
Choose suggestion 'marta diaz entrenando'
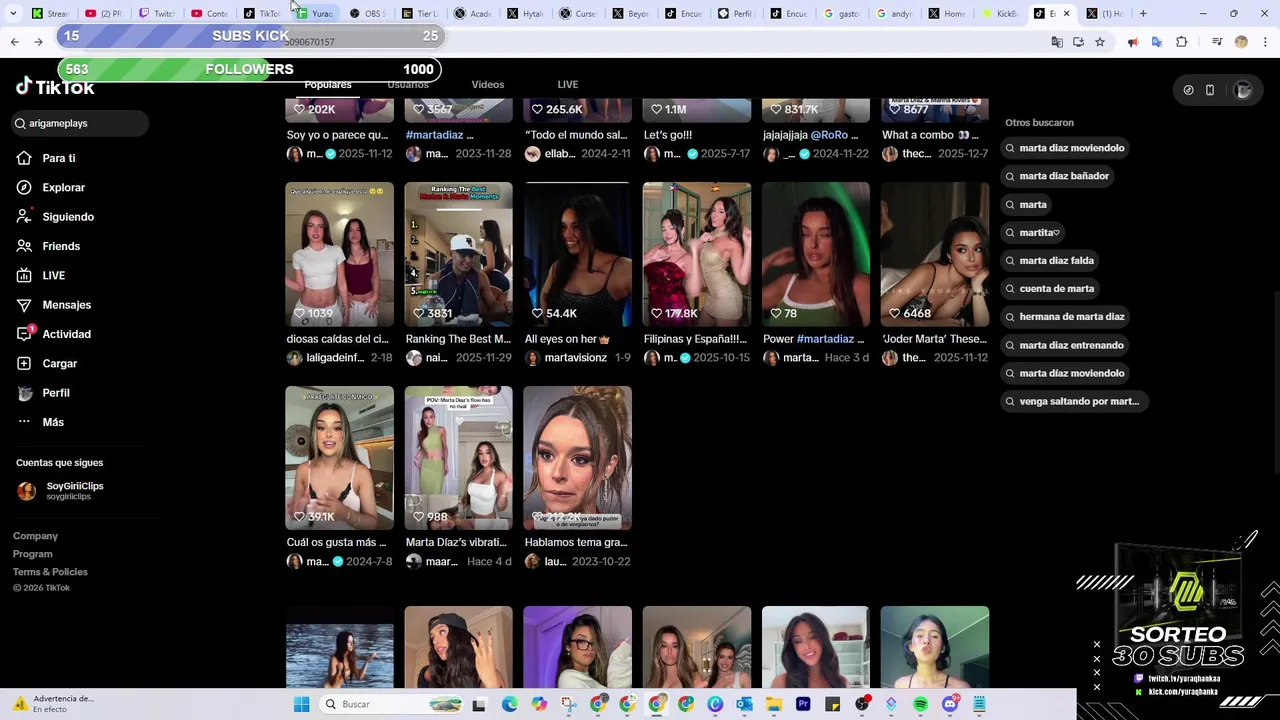[1064, 345]
